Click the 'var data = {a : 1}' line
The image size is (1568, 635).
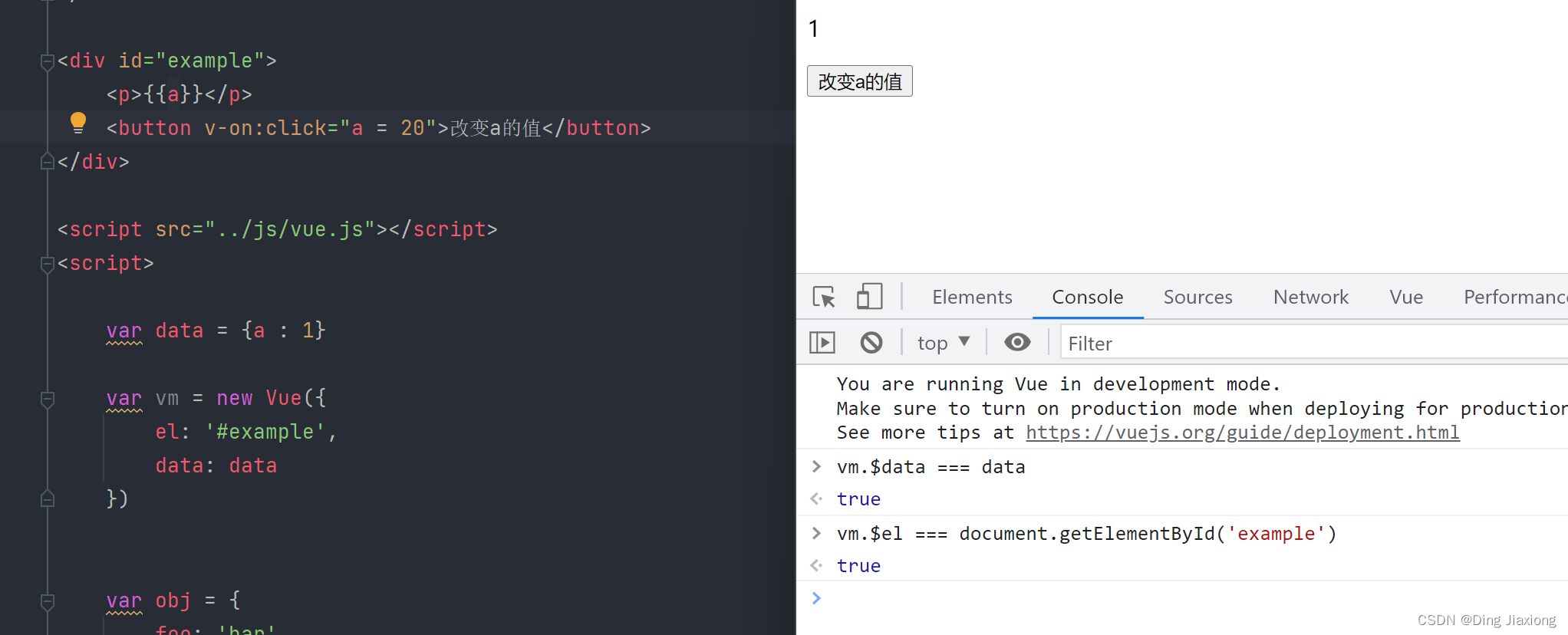pos(216,331)
